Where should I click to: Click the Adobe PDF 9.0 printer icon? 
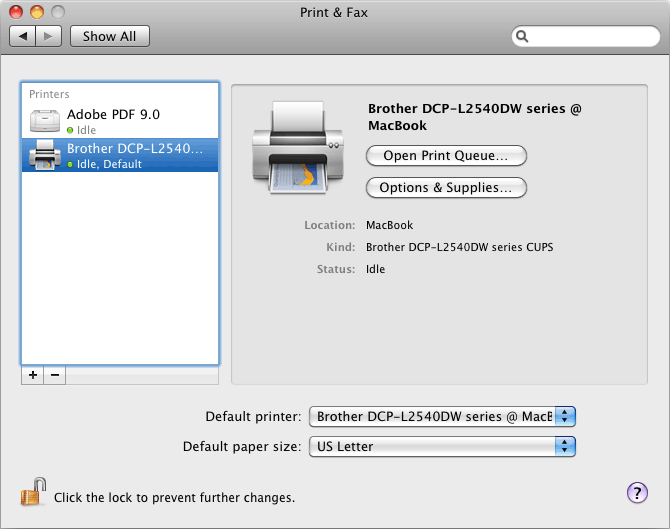click(45, 120)
